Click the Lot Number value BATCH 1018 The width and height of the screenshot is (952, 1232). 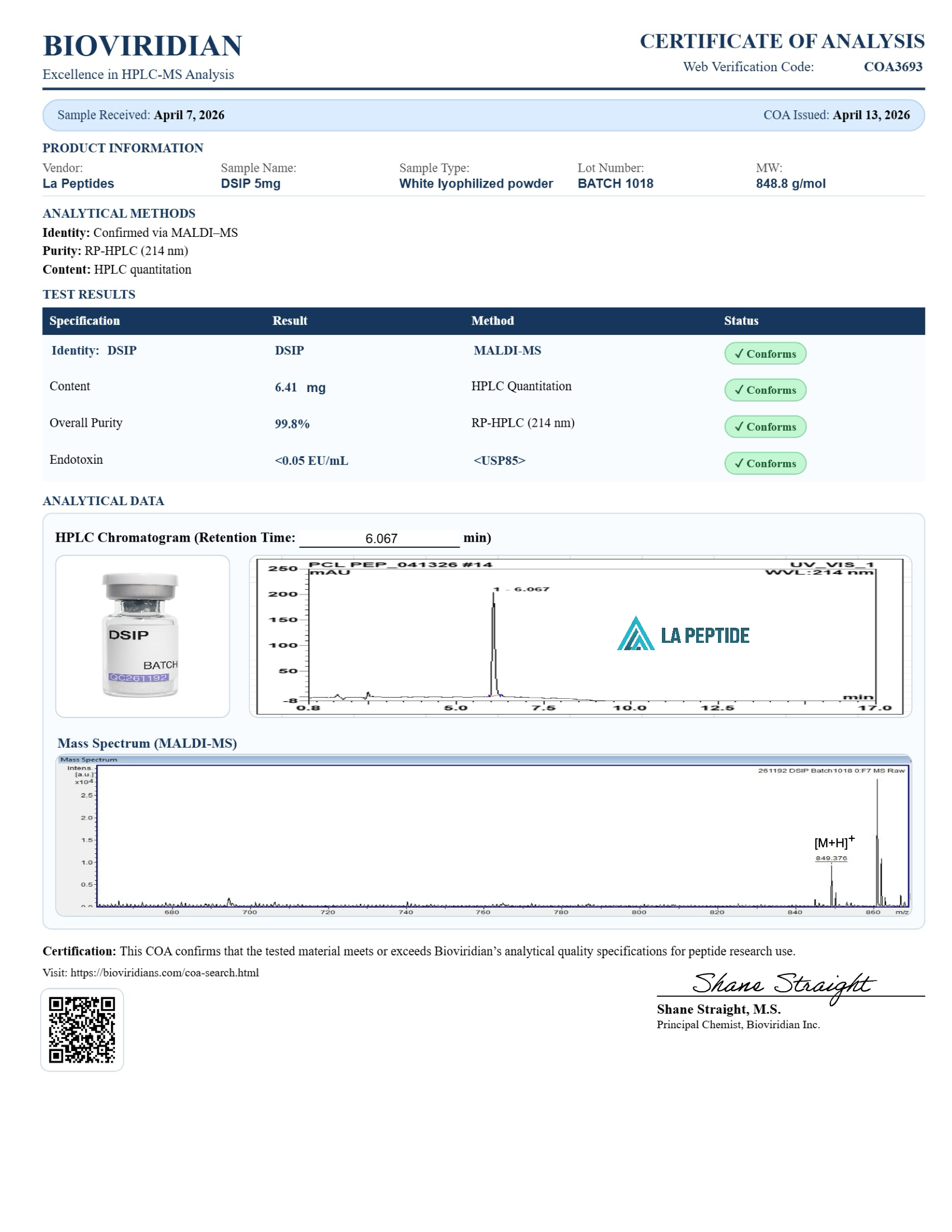[615, 183]
